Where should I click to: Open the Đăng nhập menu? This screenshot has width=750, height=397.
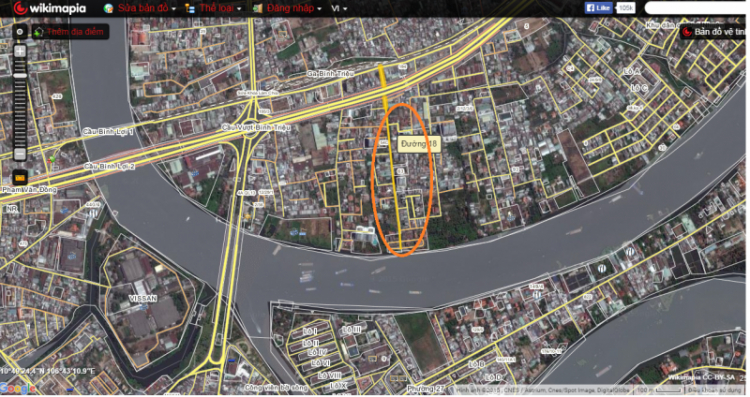point(290,8)
